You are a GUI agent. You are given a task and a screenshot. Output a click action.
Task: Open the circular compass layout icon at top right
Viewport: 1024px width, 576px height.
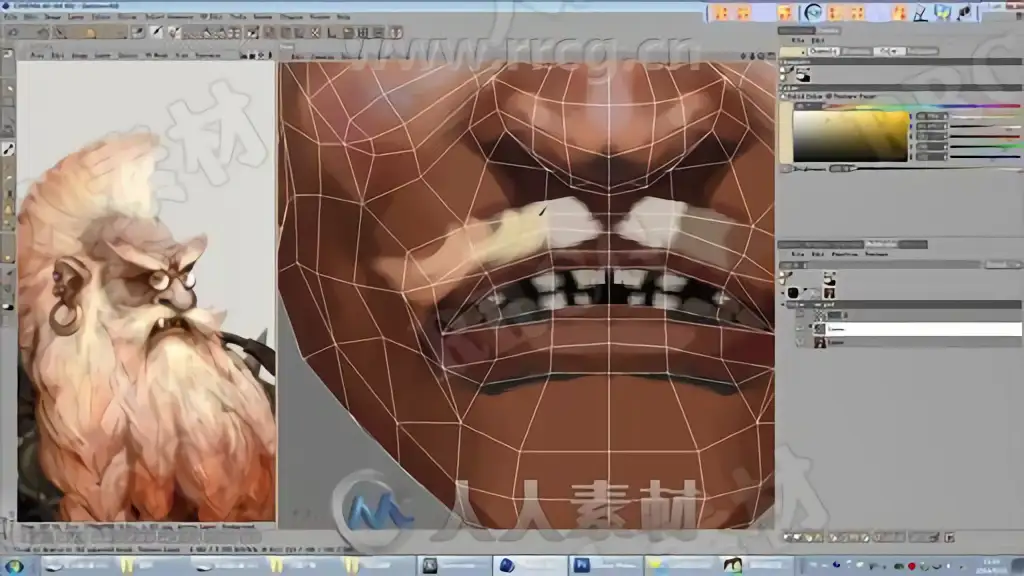(813, 12)
